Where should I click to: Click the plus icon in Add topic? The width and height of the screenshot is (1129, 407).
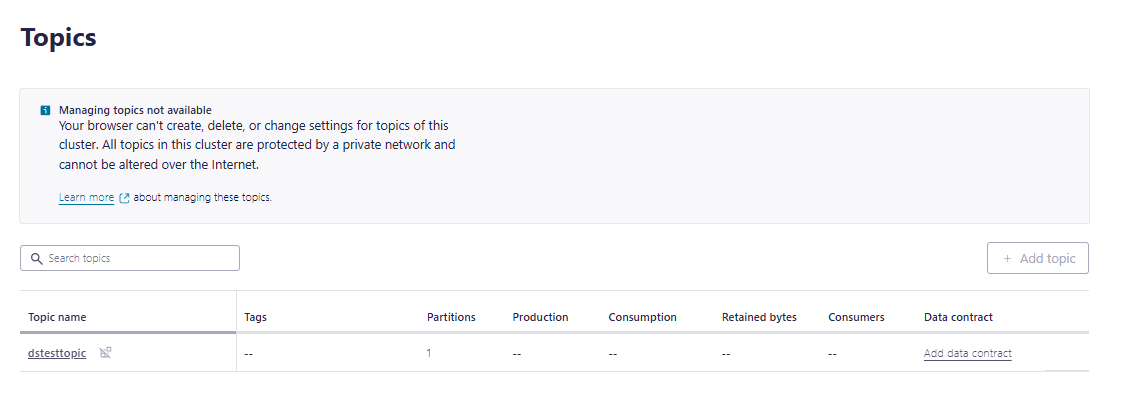pos(1007,259)
